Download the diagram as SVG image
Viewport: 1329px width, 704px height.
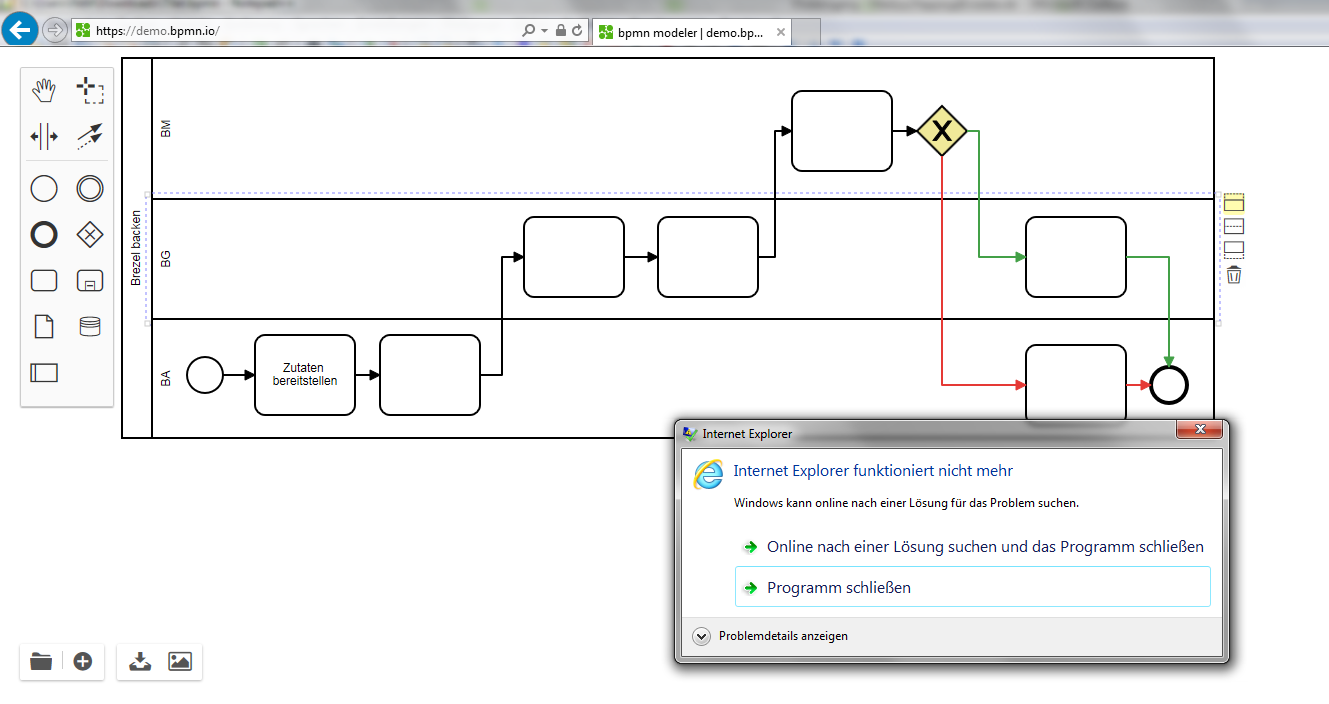pos(180,661)
